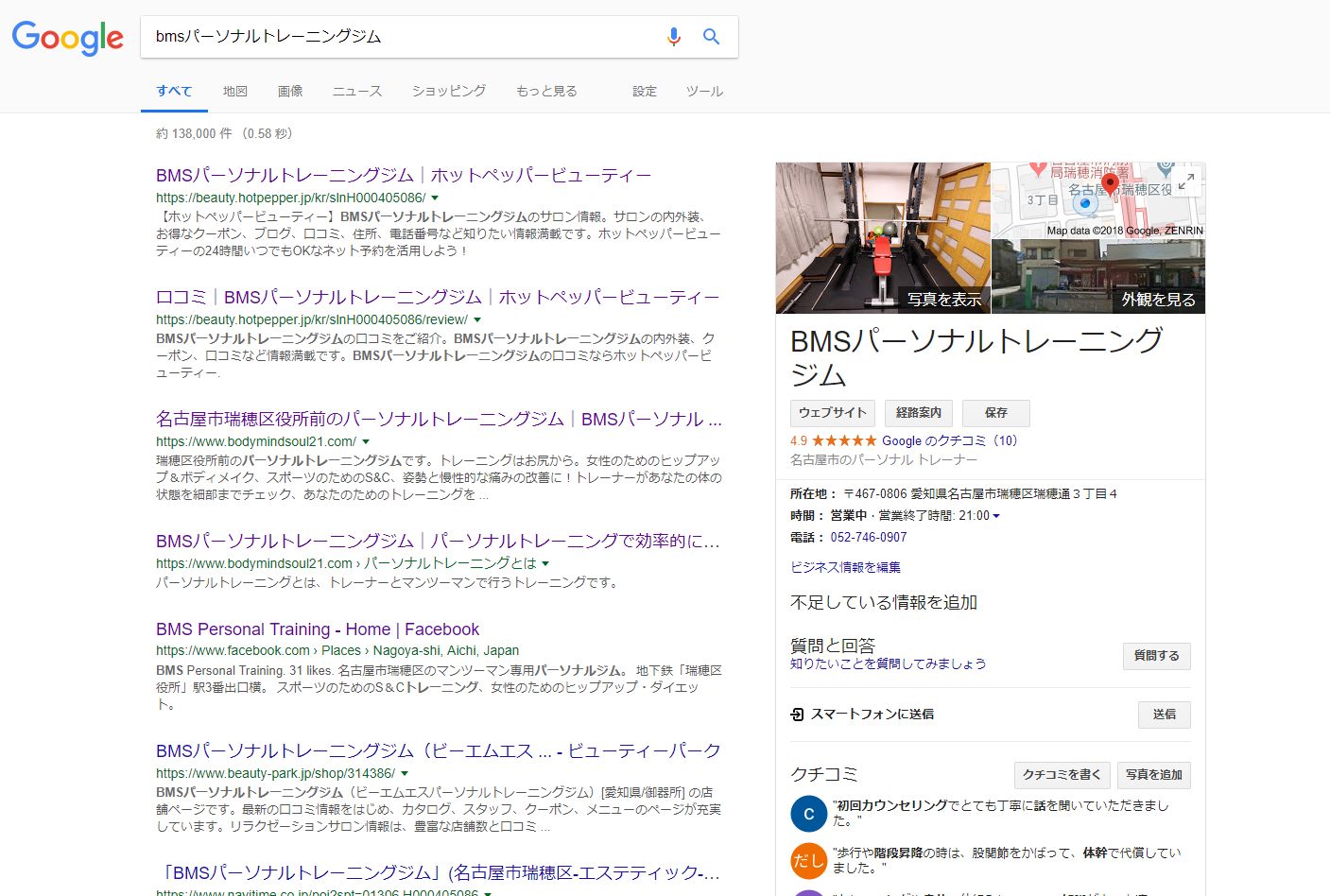Open orange reviewer avatar だし
This screenshot has height=896, width=1330.
(x=808, y=860)
